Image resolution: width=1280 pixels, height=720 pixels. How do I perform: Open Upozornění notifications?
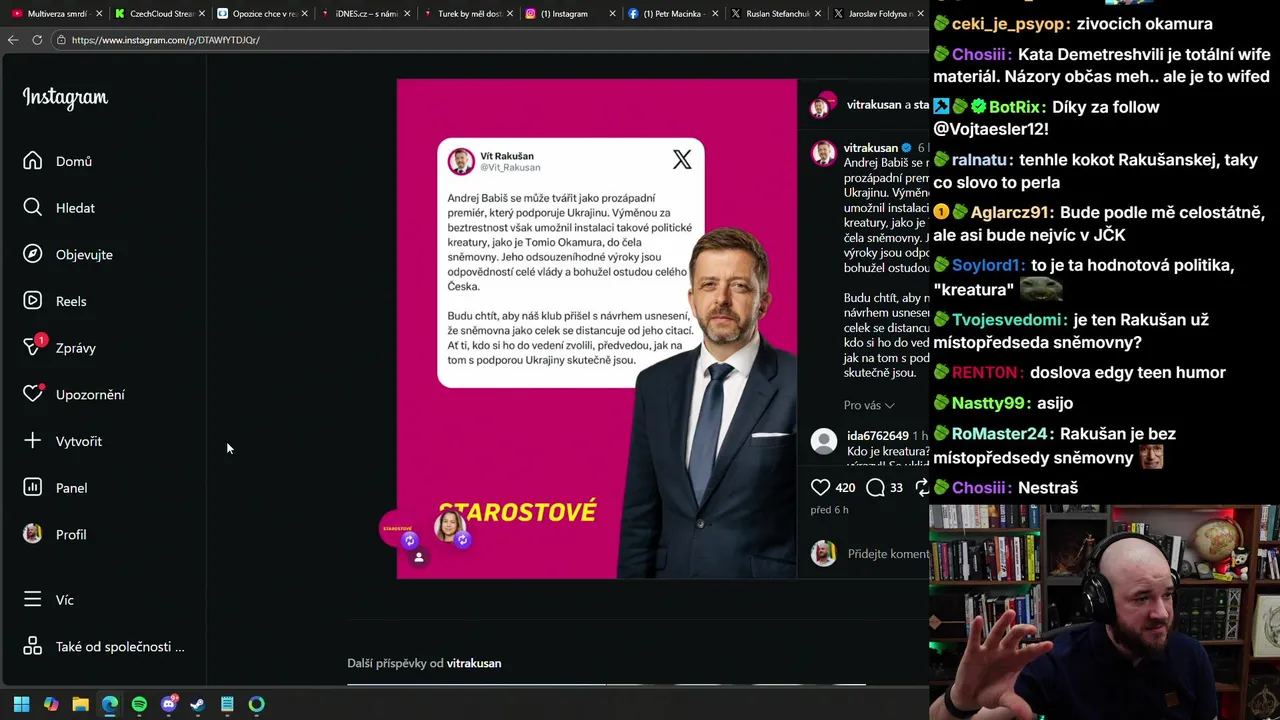tap(74, 394)
